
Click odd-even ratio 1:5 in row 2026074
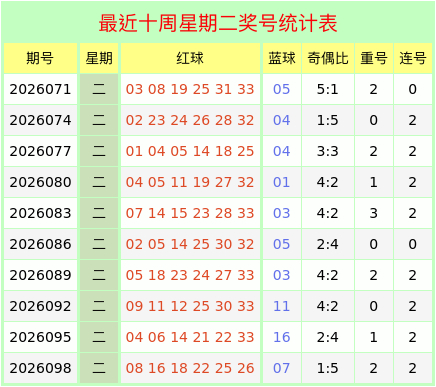[x=328, y=120]
